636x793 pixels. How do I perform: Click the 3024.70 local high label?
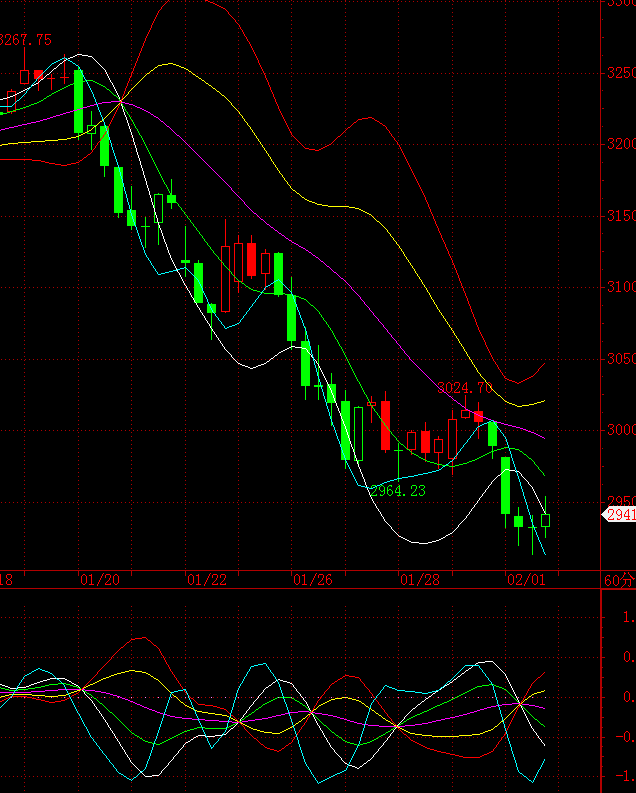(x=465, y=388)
